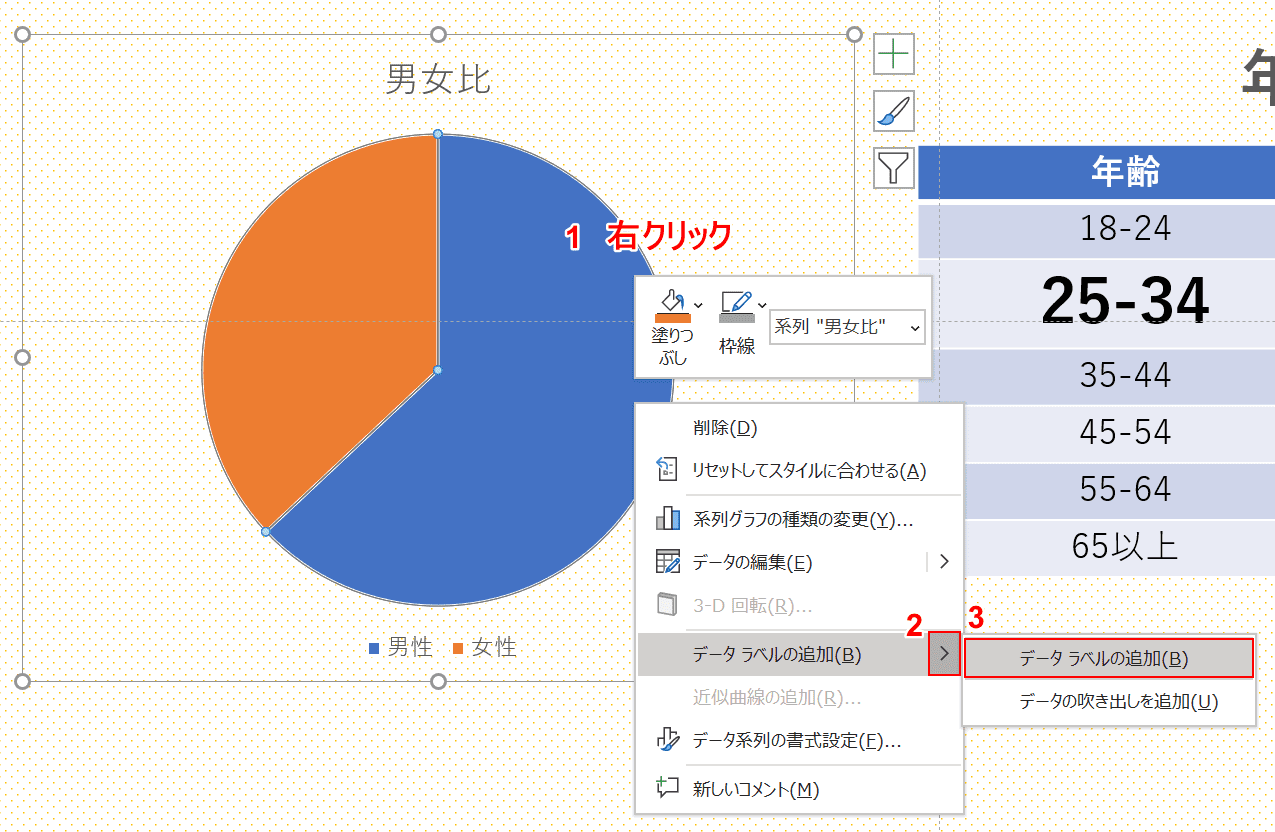Select データ ラベルの追加(B) in main menu
Viewport: 1275px width, 832px height.
click(x=783, y=655)
